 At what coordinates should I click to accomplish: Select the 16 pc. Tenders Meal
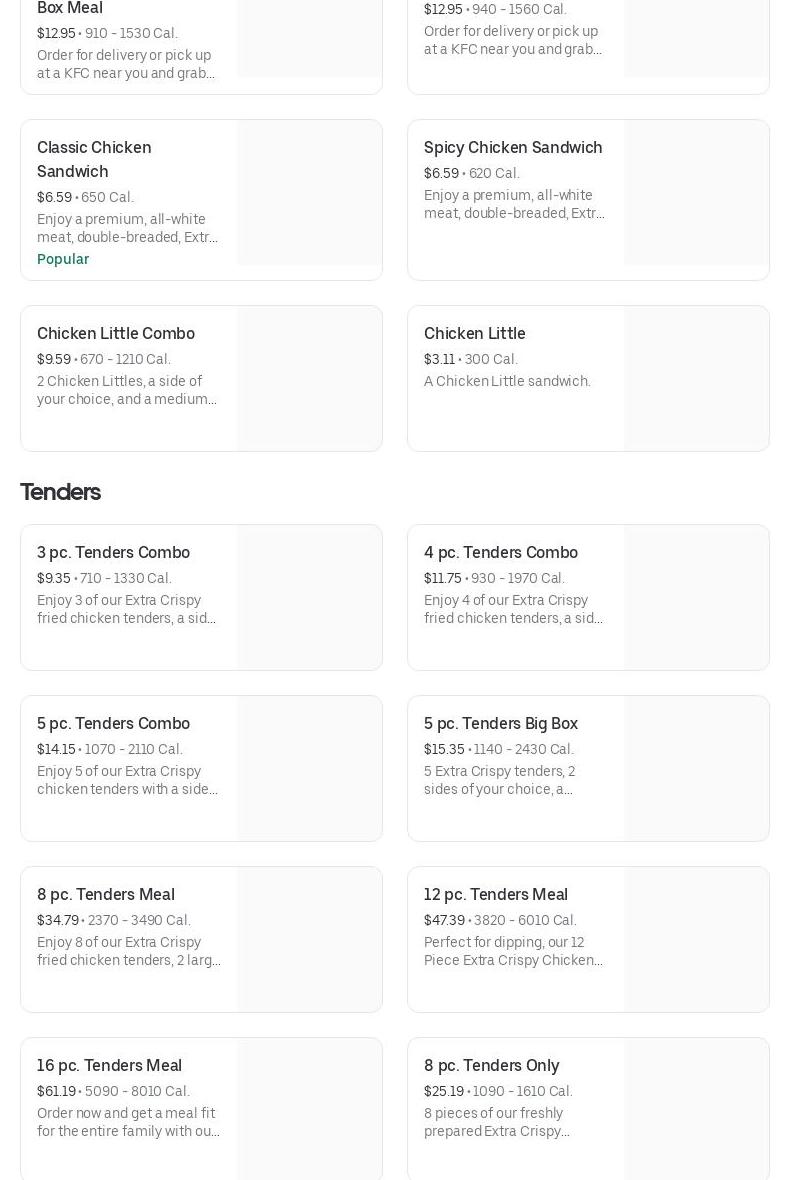109,1066
